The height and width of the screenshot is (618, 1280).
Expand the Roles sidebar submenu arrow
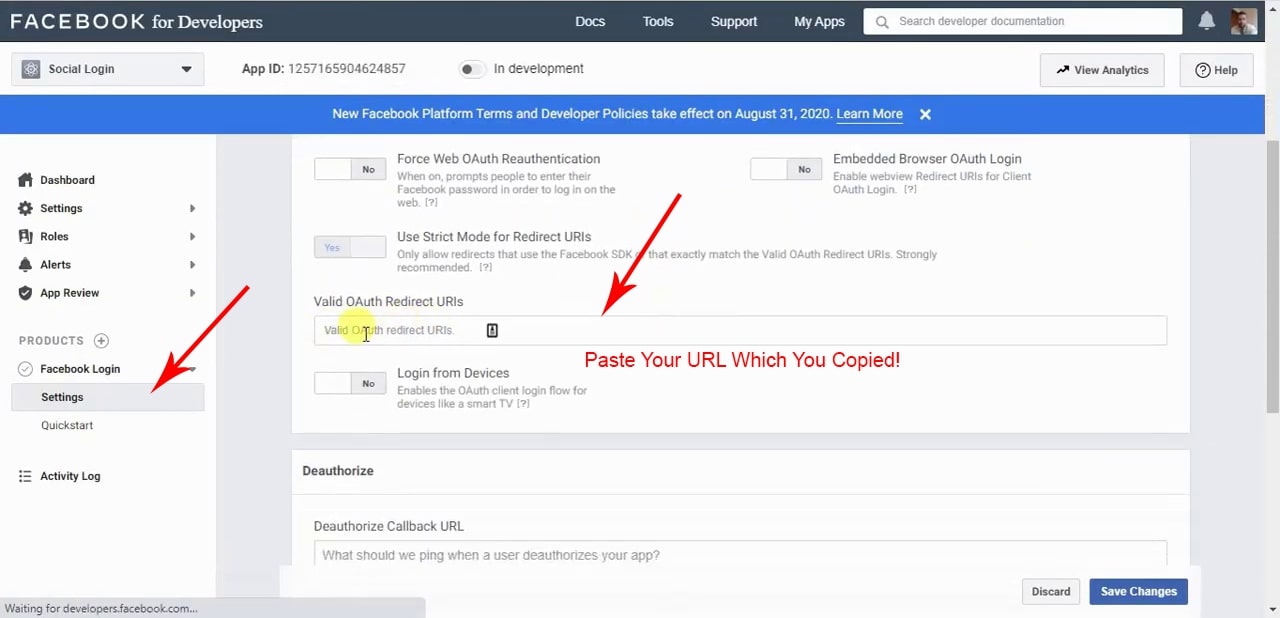click(x=192, y=236)
